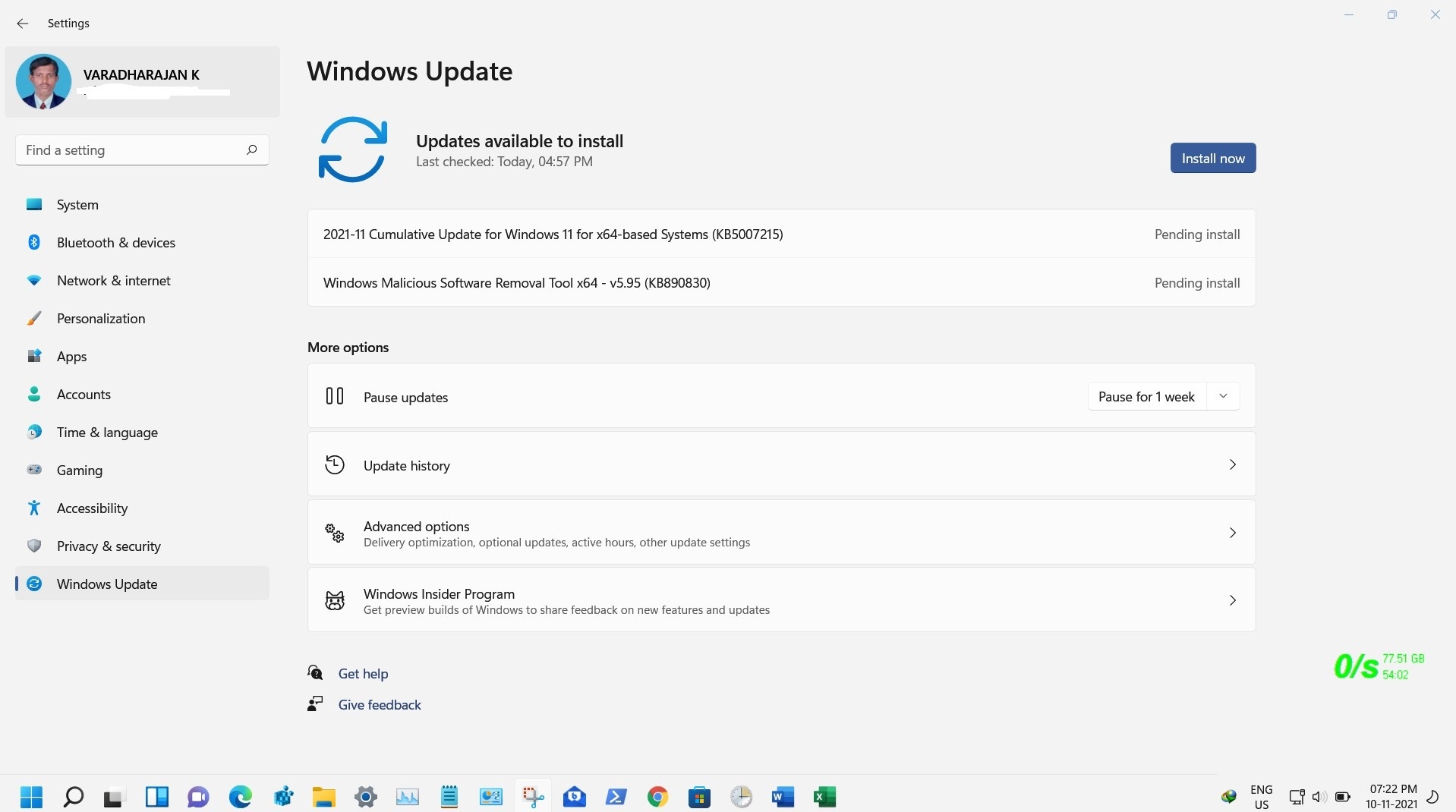
Task: Click the Windows Update refresh icon
Action: (x=352, y=149)
